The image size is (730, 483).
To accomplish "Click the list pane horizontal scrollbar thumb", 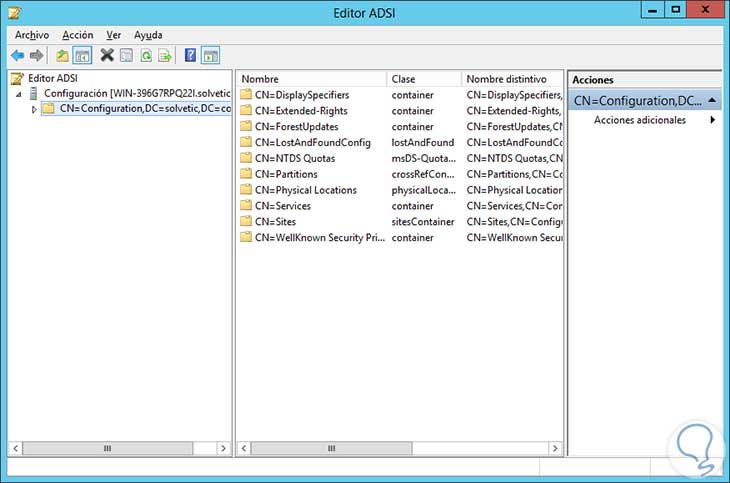I will point(331,449).
